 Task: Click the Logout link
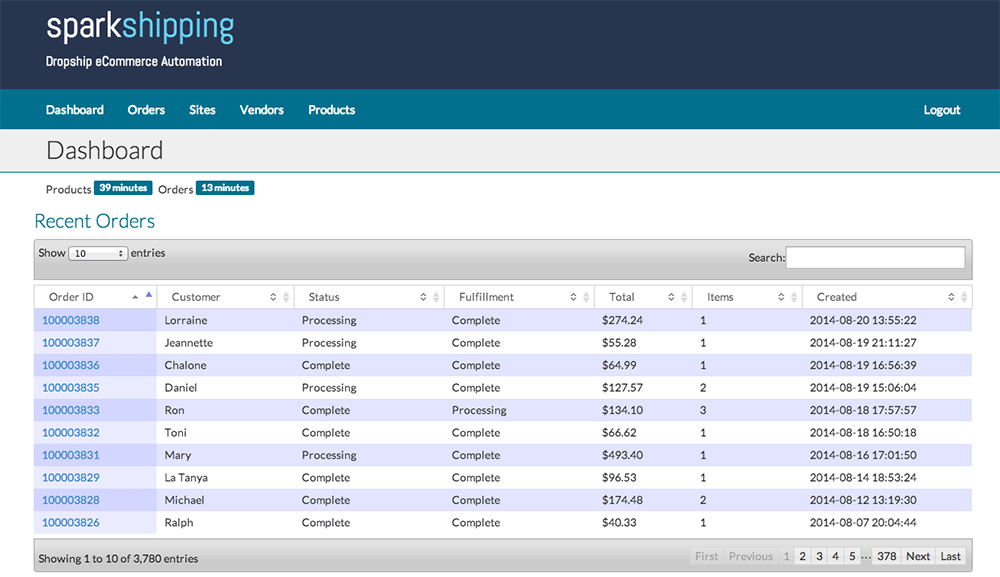coord(941,110)
